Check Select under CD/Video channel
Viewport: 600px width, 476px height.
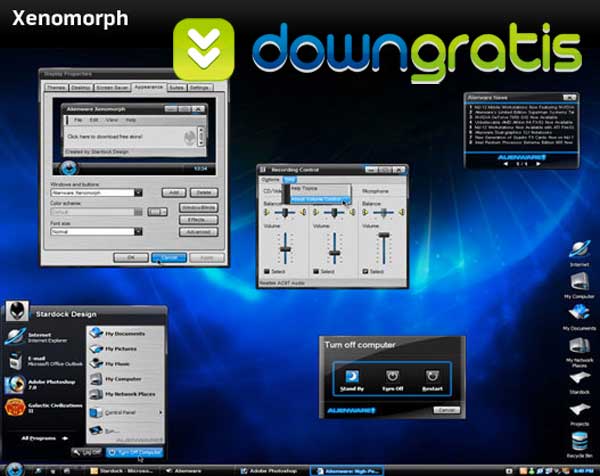click(x=267, y=271)
